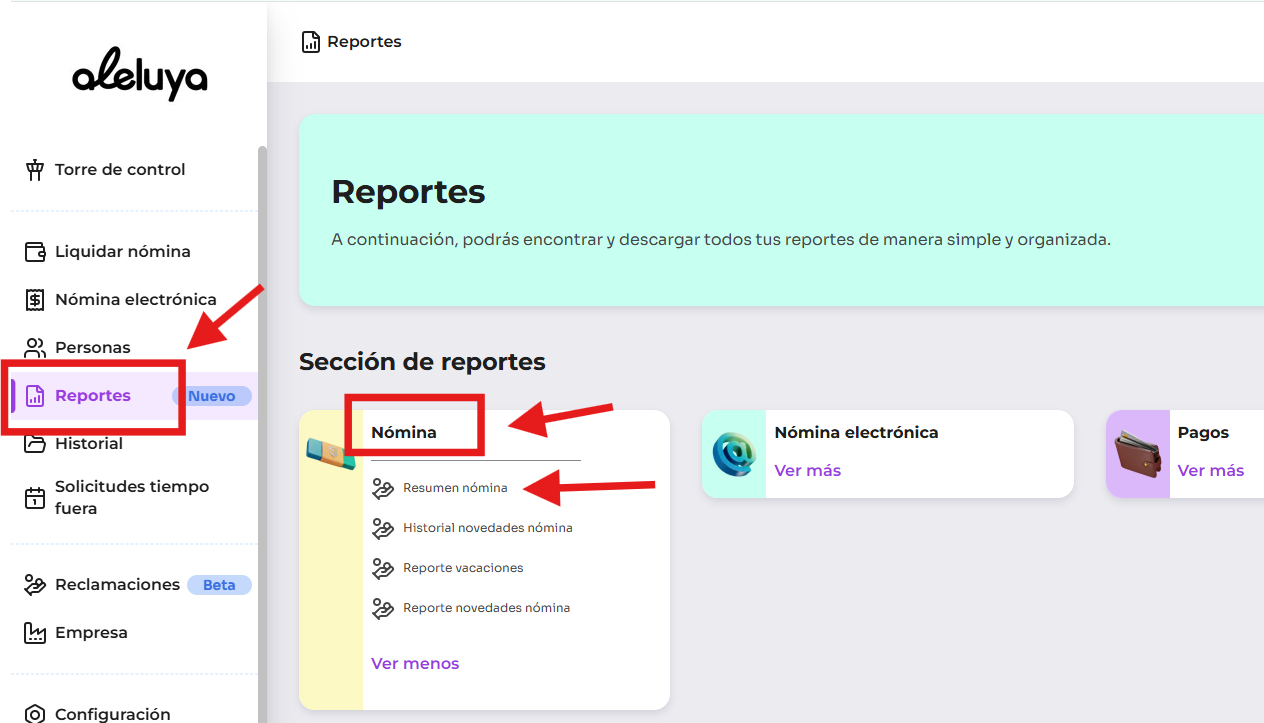Viewport: 1264px width, 723px height.
Task: Click the Configuración gear icon
Action: tap(36, 714)
